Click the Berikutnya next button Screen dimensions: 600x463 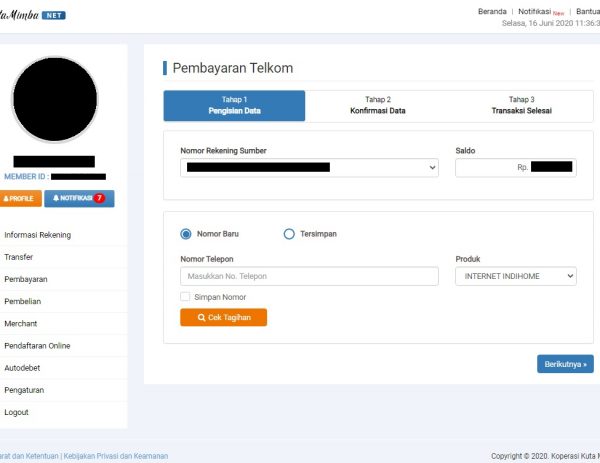(x=565, y=363)
